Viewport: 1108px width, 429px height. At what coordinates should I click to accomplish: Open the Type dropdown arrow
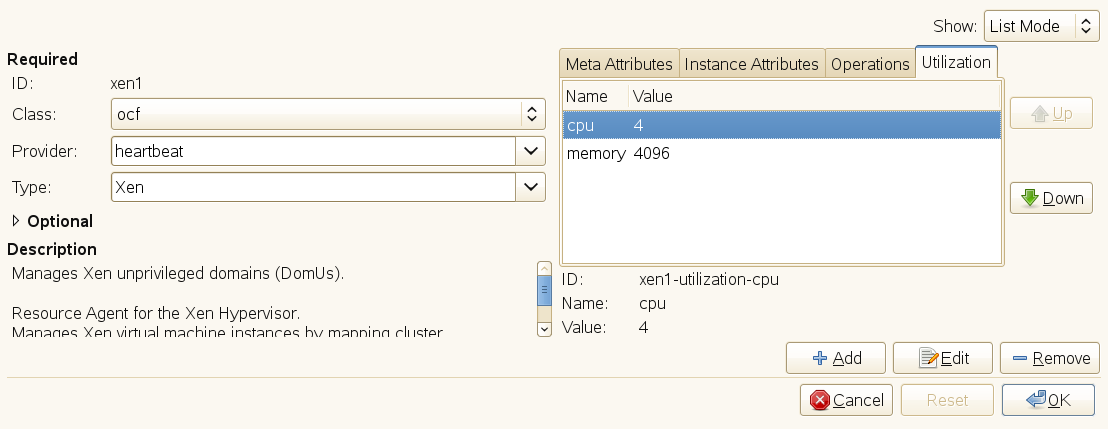point(530,187)
